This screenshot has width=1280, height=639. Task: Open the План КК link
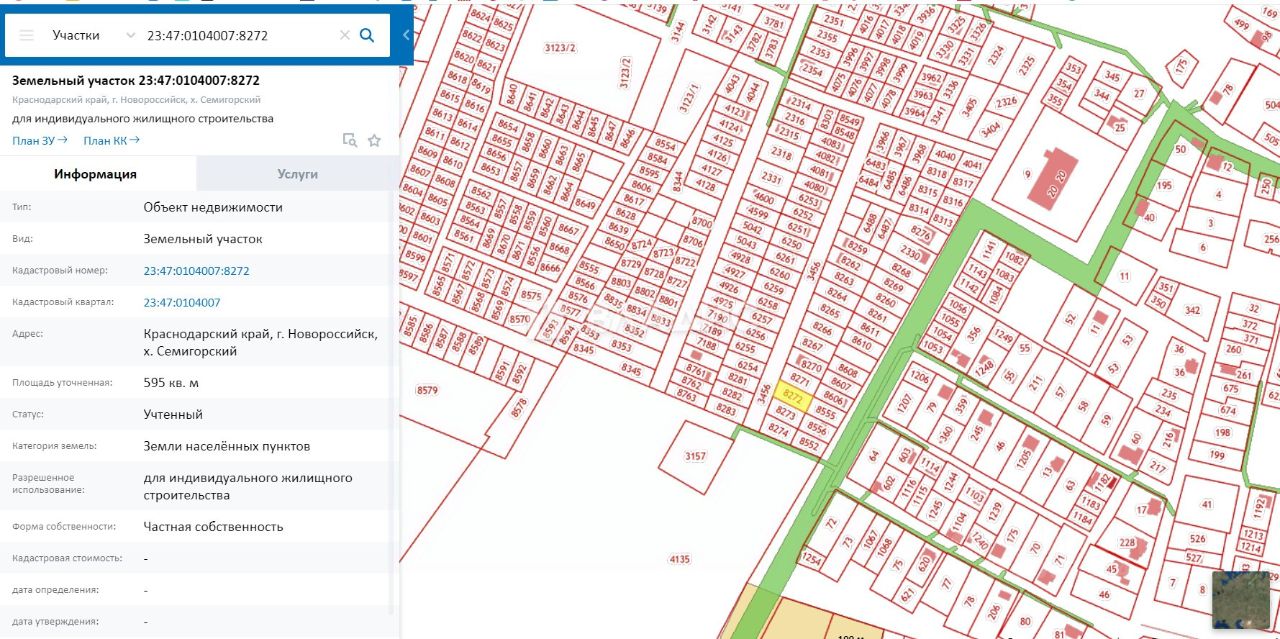[111, 141]
